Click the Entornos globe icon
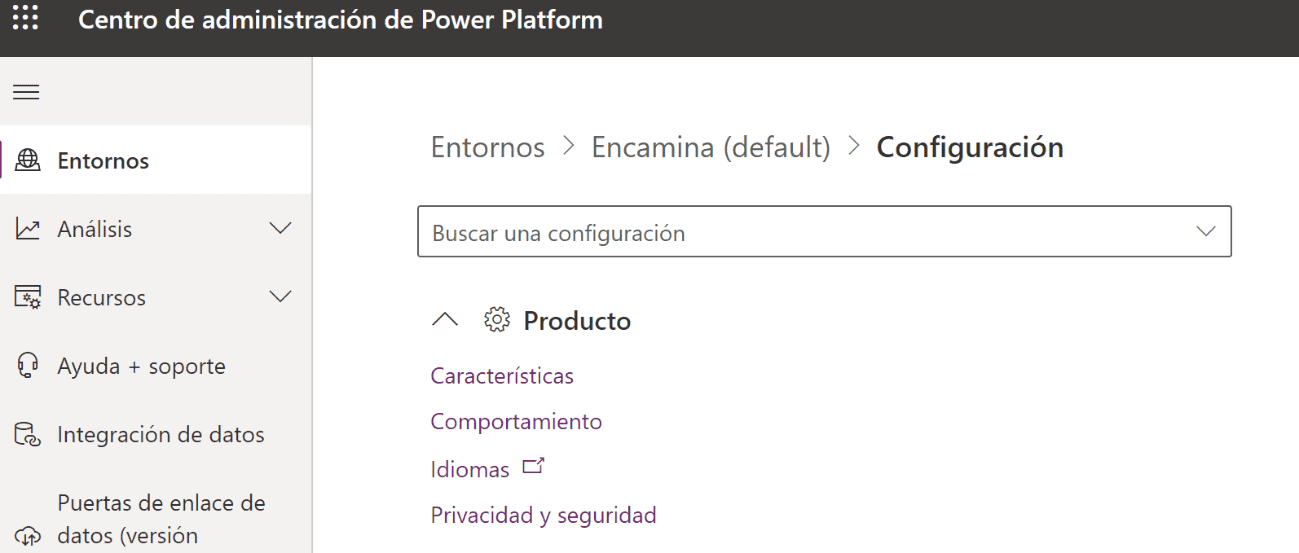Viewport: 1299px width, 553px height. 28,160
